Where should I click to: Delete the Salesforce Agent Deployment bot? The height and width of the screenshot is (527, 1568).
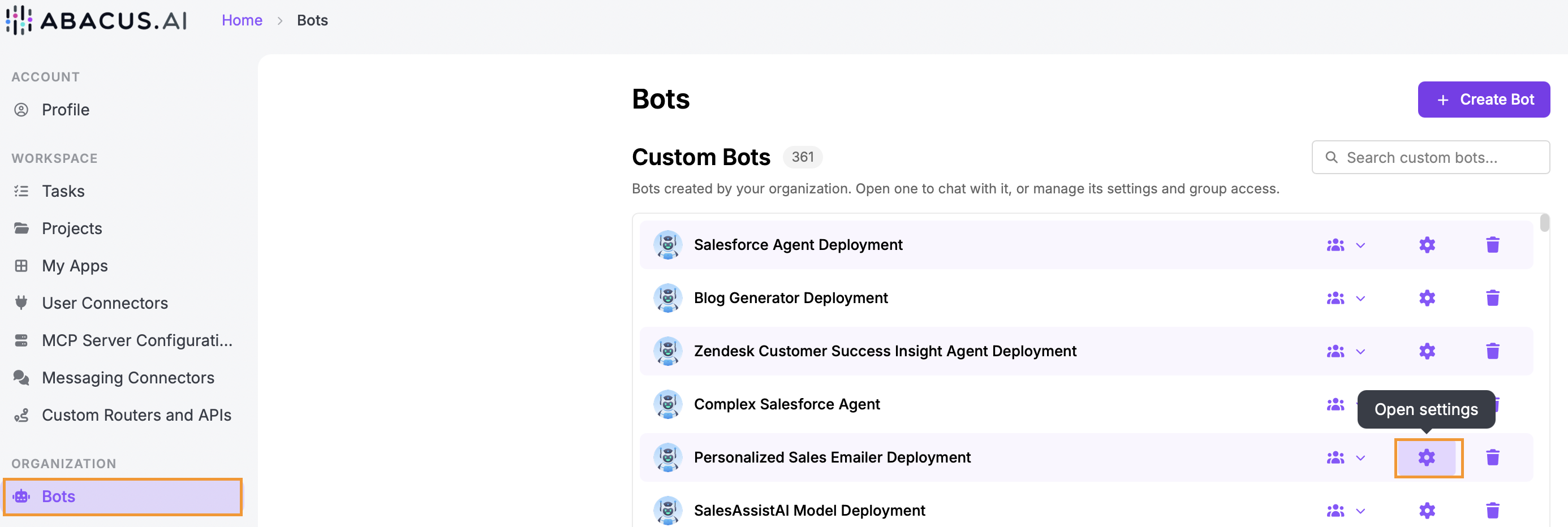point(1493,245)
